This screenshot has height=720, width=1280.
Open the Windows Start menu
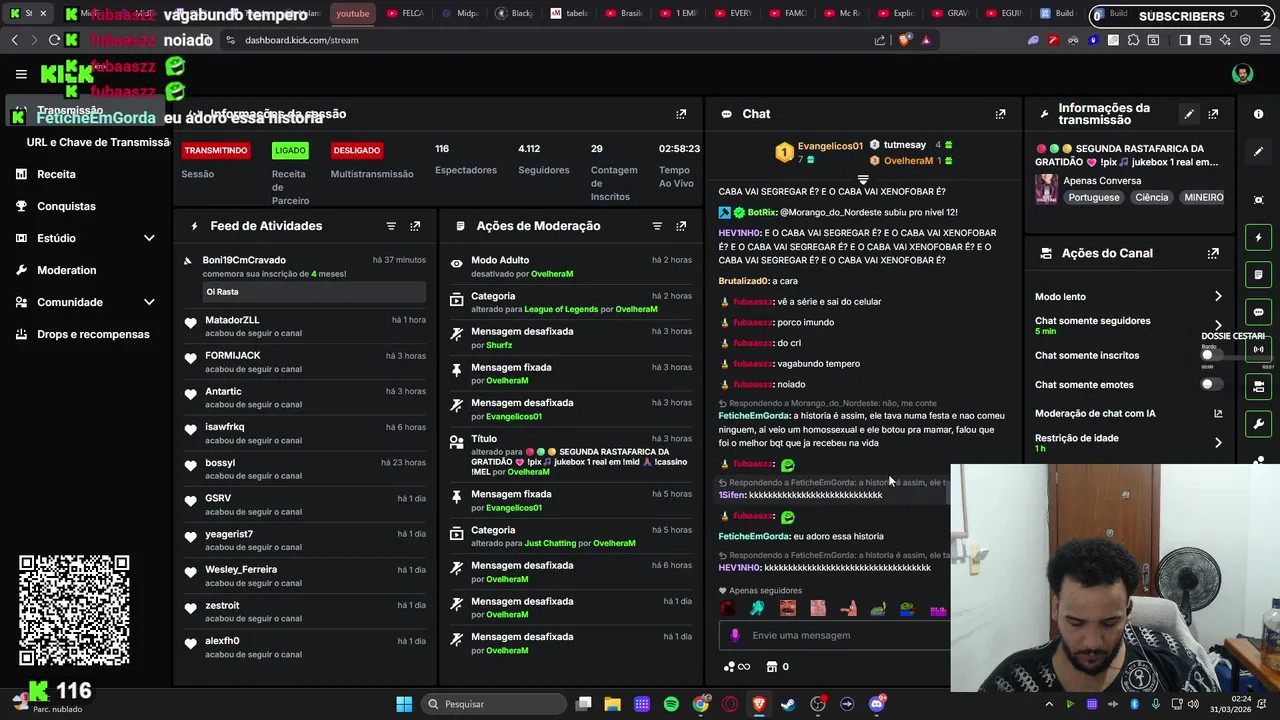[x=404, y=704]
